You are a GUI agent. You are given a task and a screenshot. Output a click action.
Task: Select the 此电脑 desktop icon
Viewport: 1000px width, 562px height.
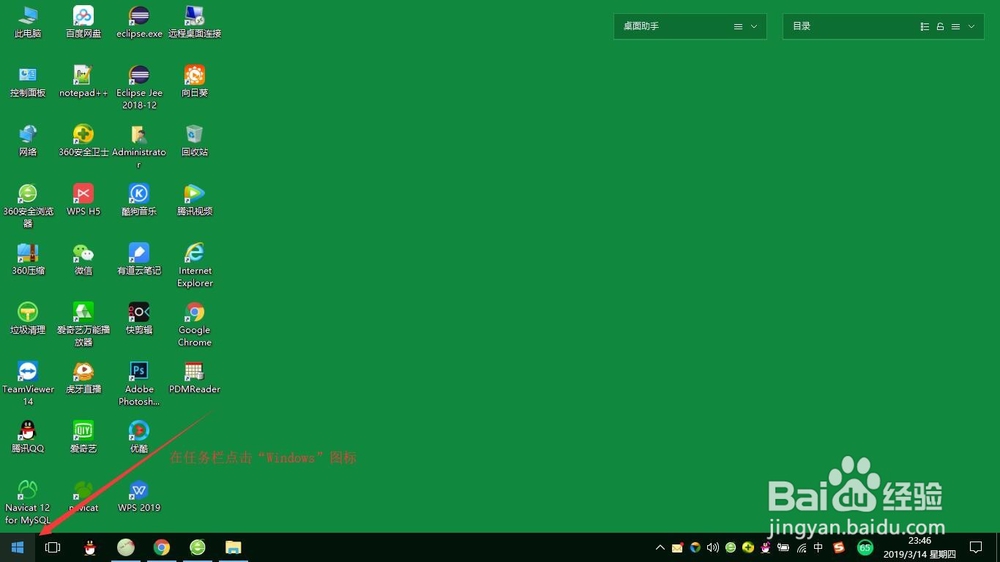coord(27,22)
